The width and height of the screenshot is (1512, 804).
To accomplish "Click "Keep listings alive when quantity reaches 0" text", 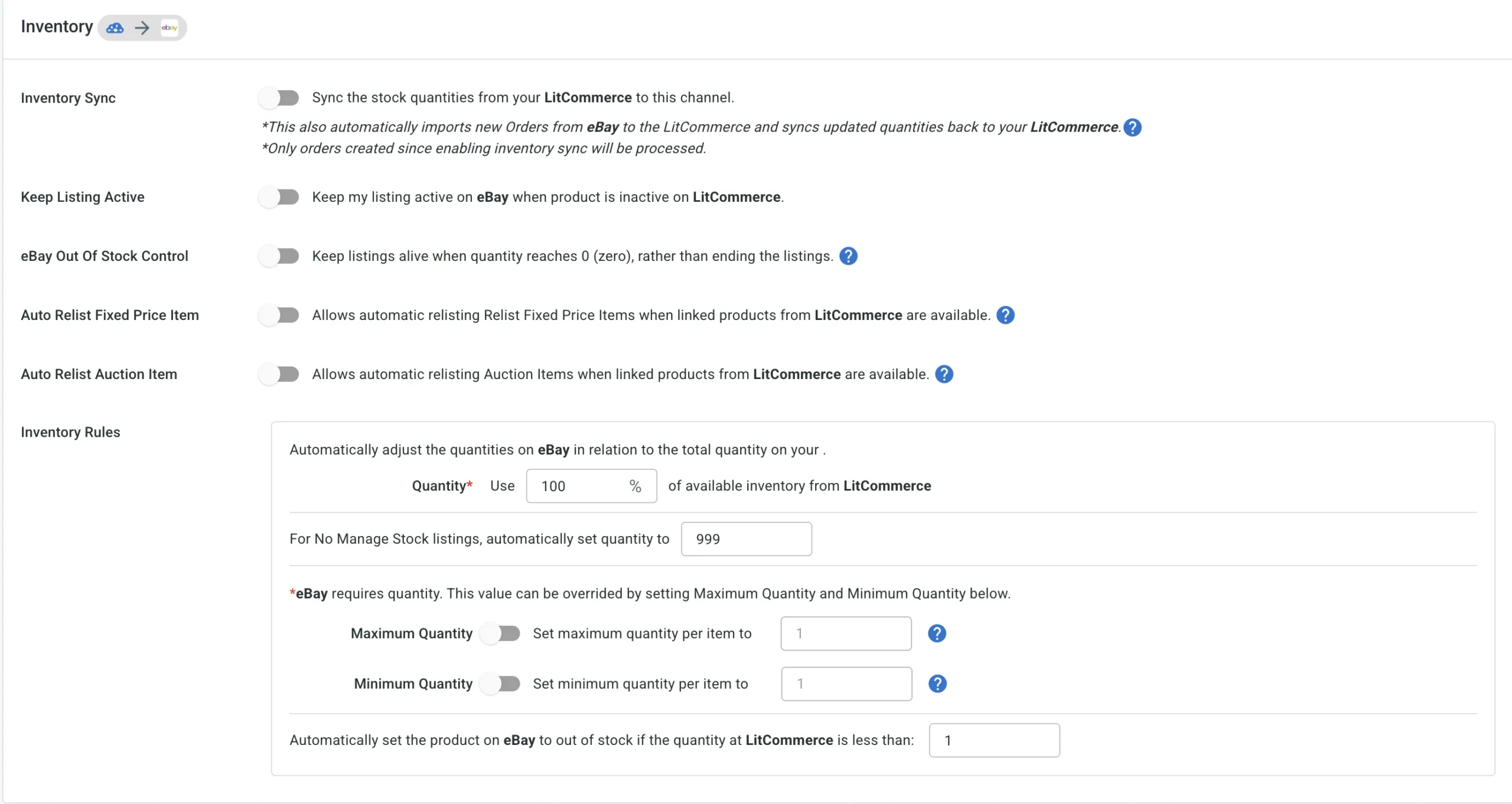I will click(x=572, y=256).
